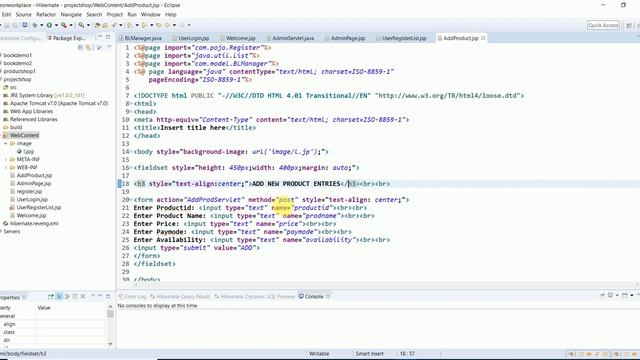Click the Quick Access search field
Screen dimensions: 640x360
603,25
